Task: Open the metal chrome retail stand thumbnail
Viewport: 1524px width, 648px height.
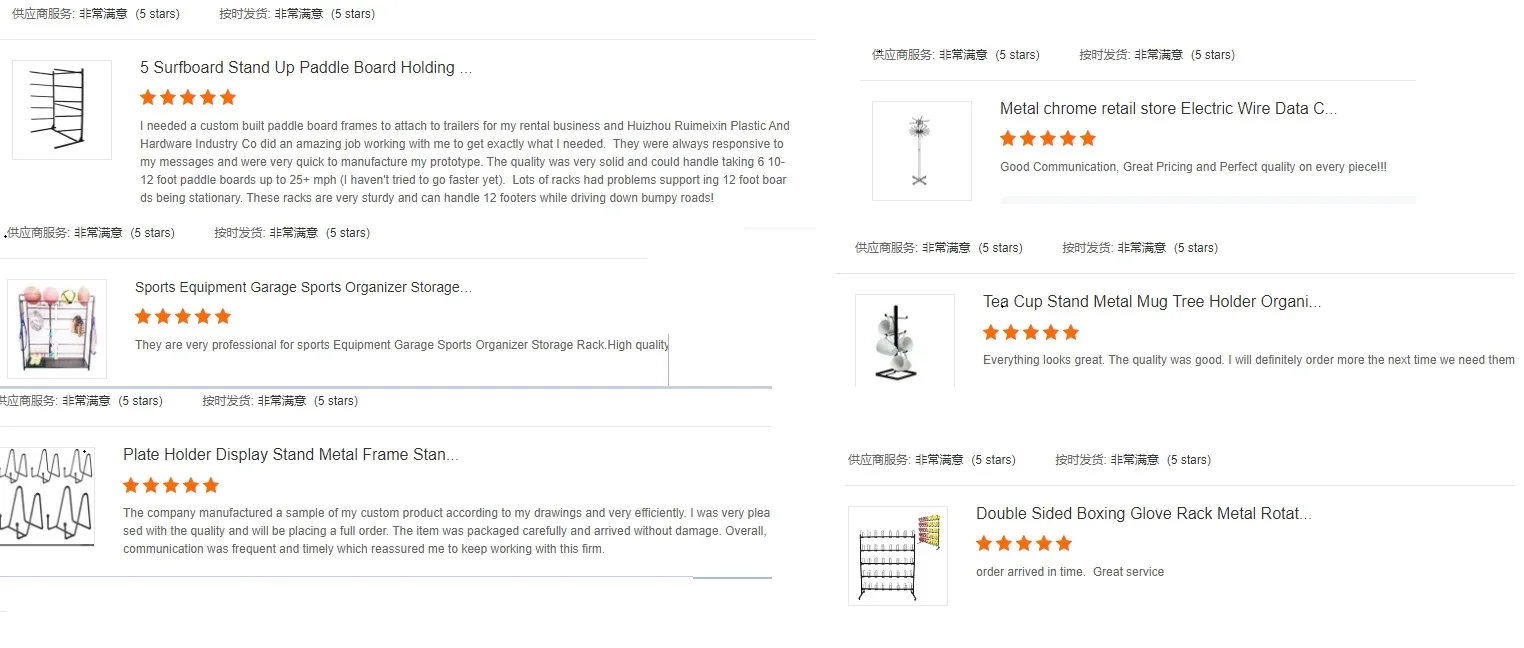Action: tap(921, 151)
